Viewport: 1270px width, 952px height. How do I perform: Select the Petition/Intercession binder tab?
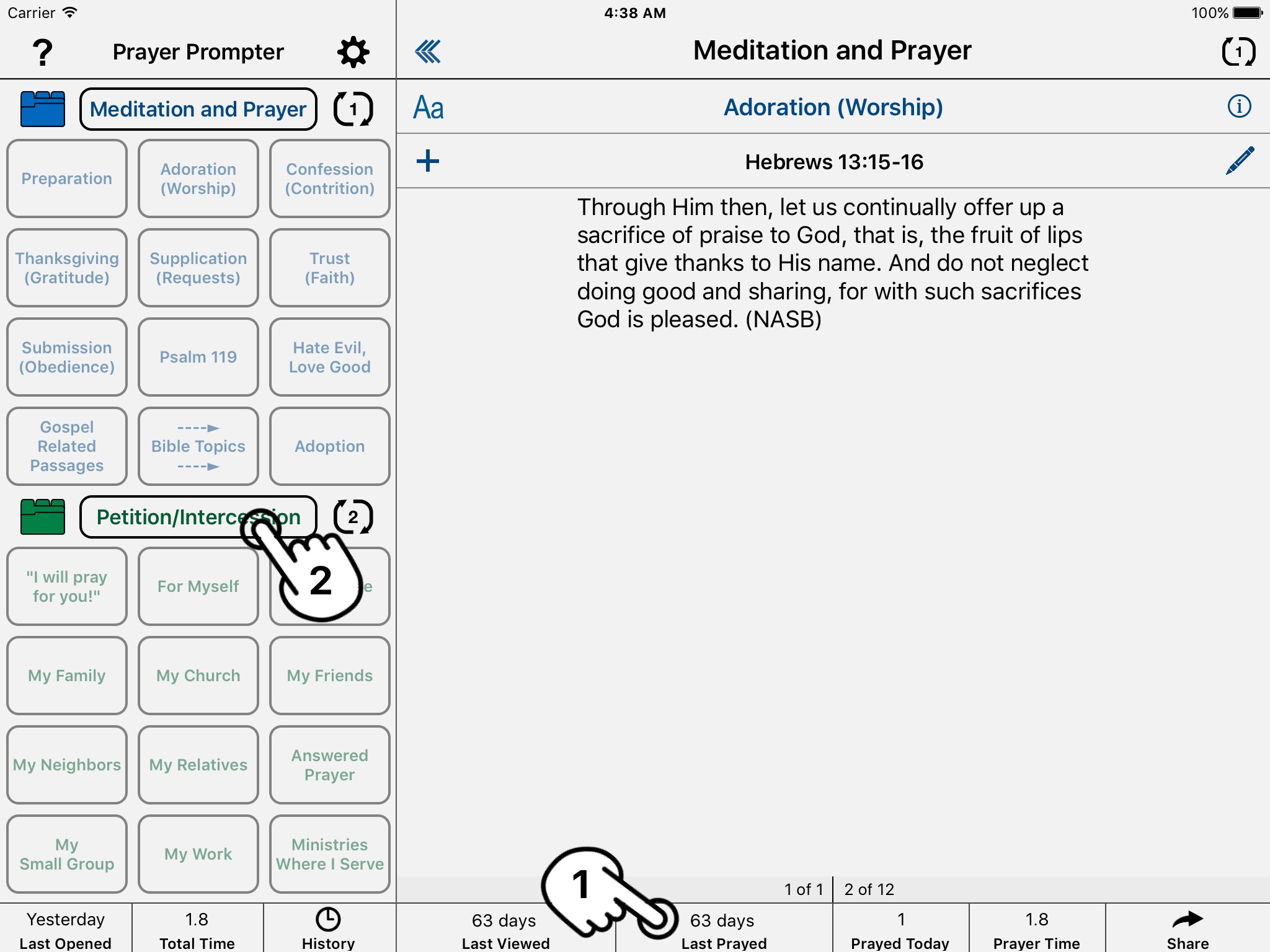tap(197, 517)
